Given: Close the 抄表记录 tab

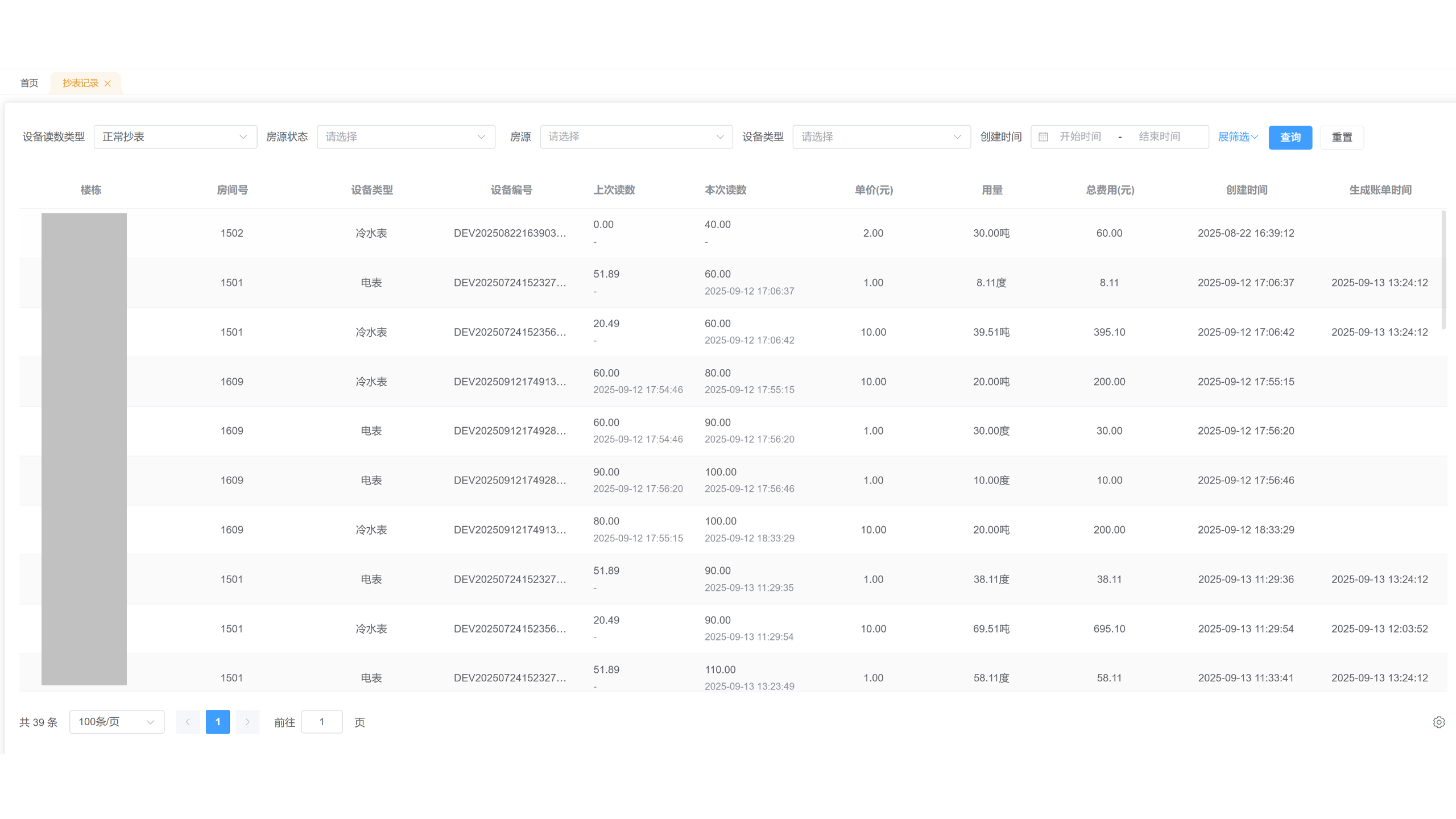Looking at the screenshot, I should [107, 84].
